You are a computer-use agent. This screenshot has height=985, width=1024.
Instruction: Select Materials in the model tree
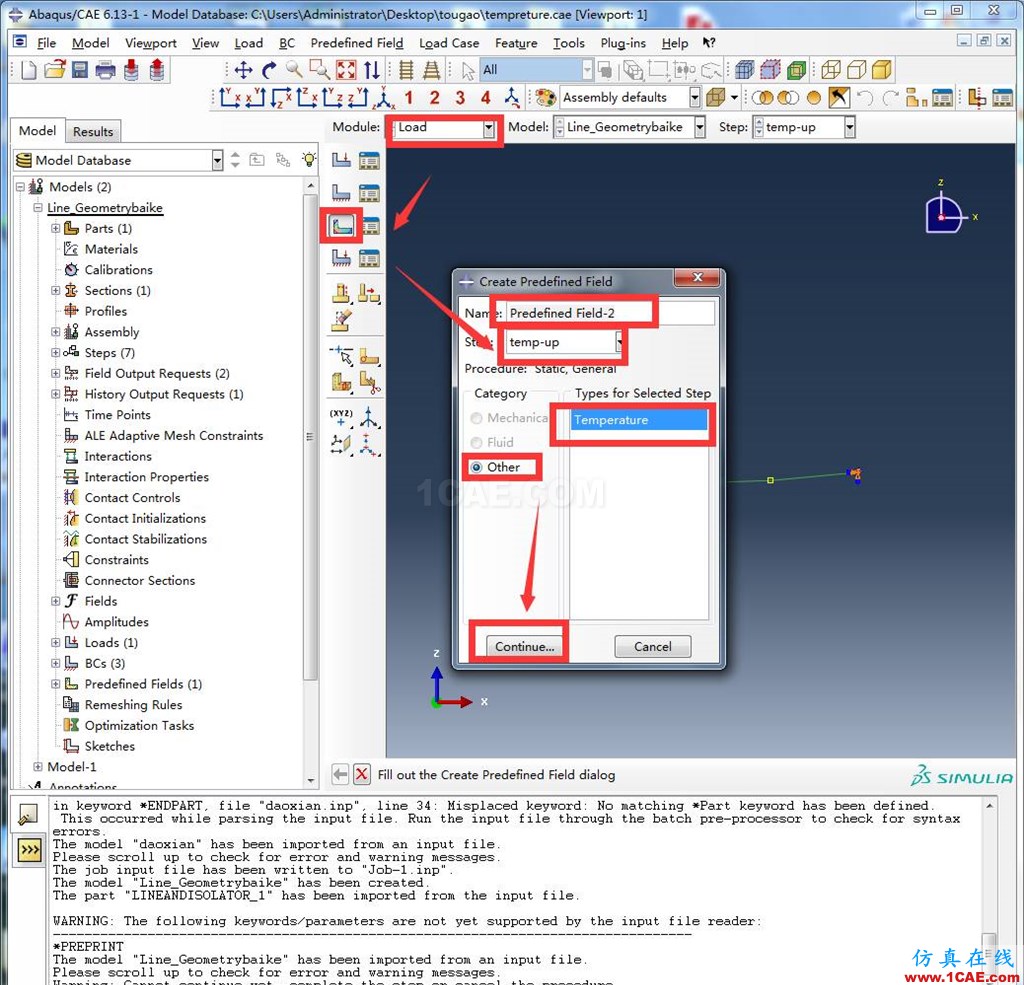point(111,249)
